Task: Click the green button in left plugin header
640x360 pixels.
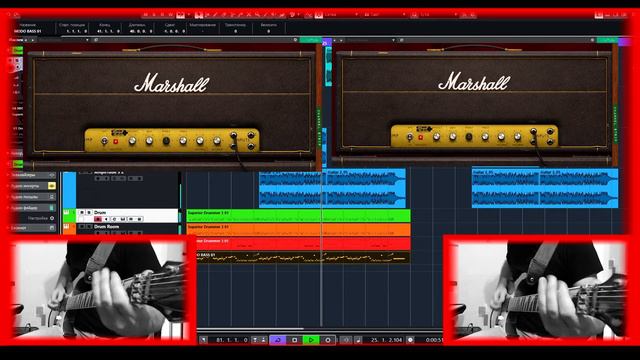Action: pyautogui.click(x=311, y=40)
